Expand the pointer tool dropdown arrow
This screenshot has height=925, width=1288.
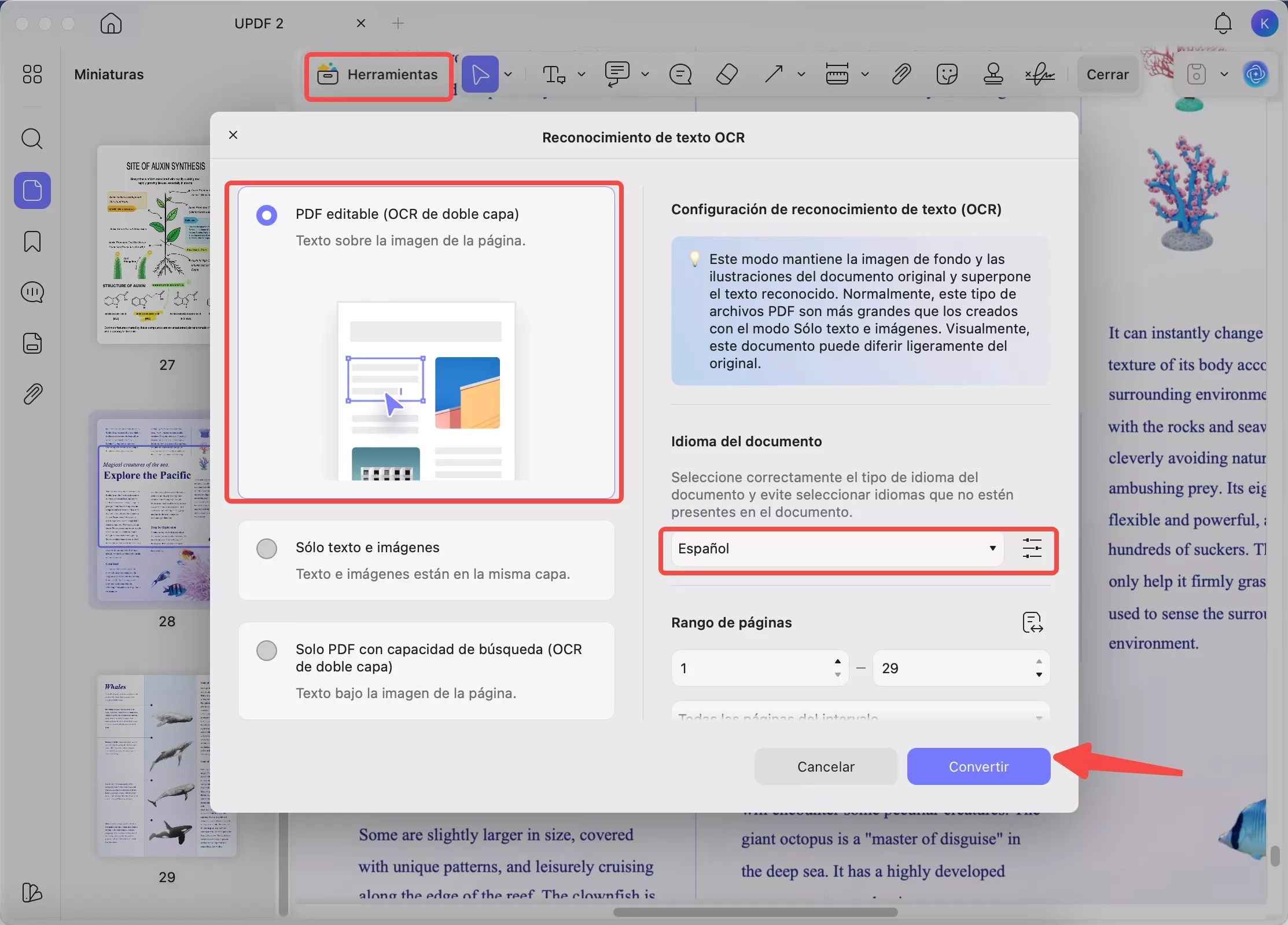pos(508,74)
